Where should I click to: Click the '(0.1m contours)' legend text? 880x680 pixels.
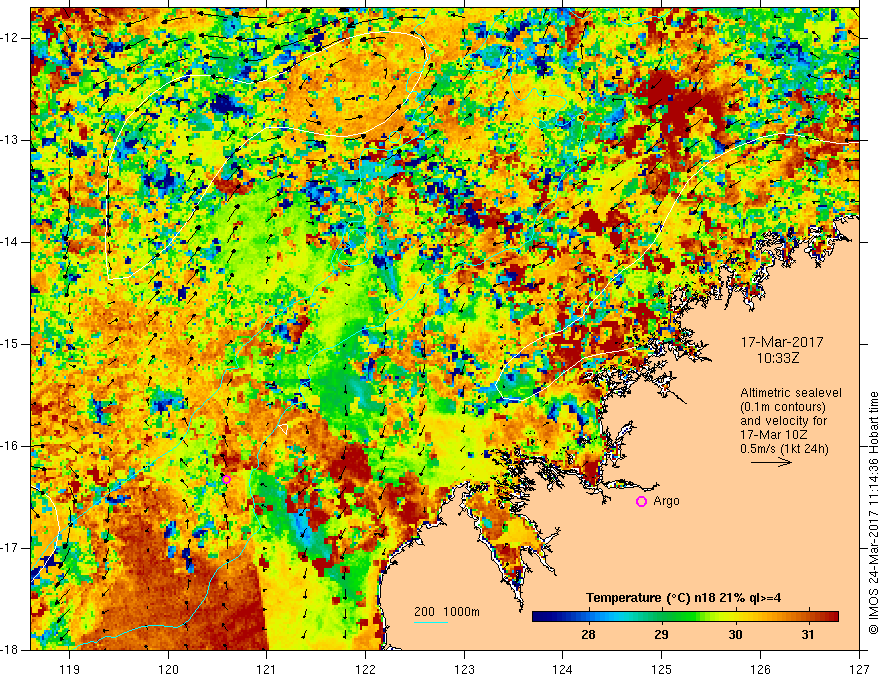click(783, 407)
